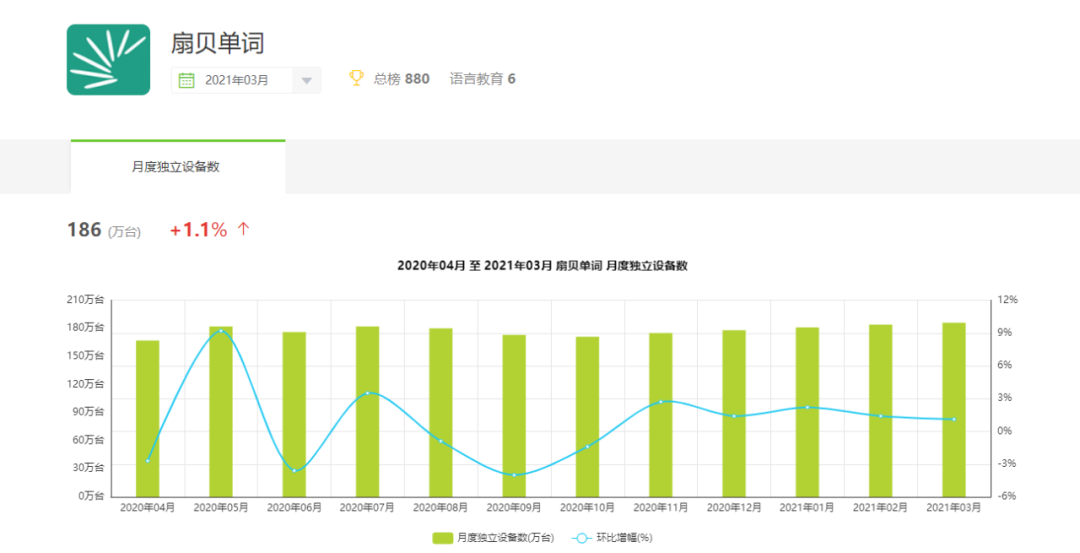The width and height of the screenshot is (1080, 553).
Task: Click the 2020年08月 bar
Action: click(x=441, y=413)
